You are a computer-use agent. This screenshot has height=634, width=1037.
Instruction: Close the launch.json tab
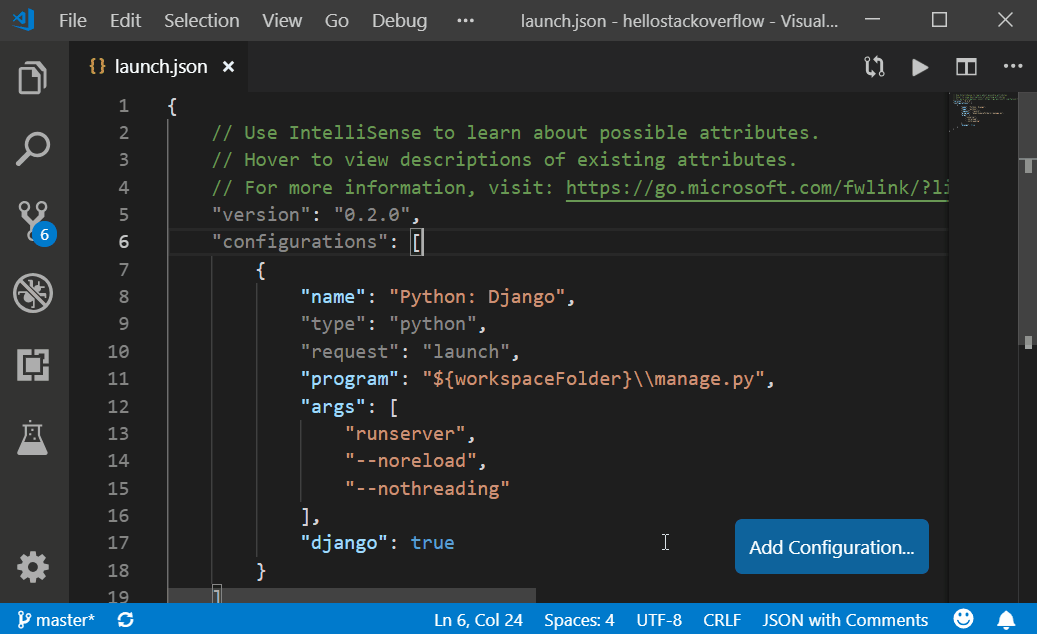[x=228, y=67]
